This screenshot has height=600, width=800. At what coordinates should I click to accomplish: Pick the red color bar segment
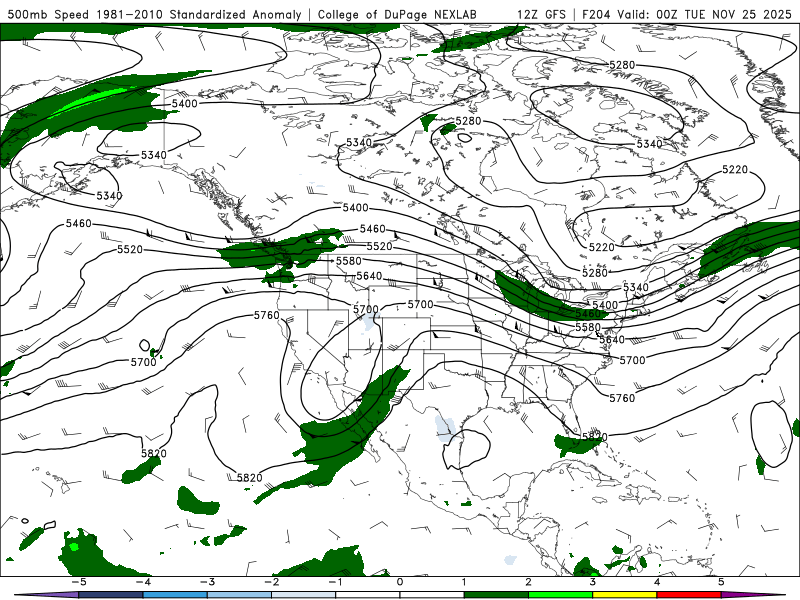[689, 595]
